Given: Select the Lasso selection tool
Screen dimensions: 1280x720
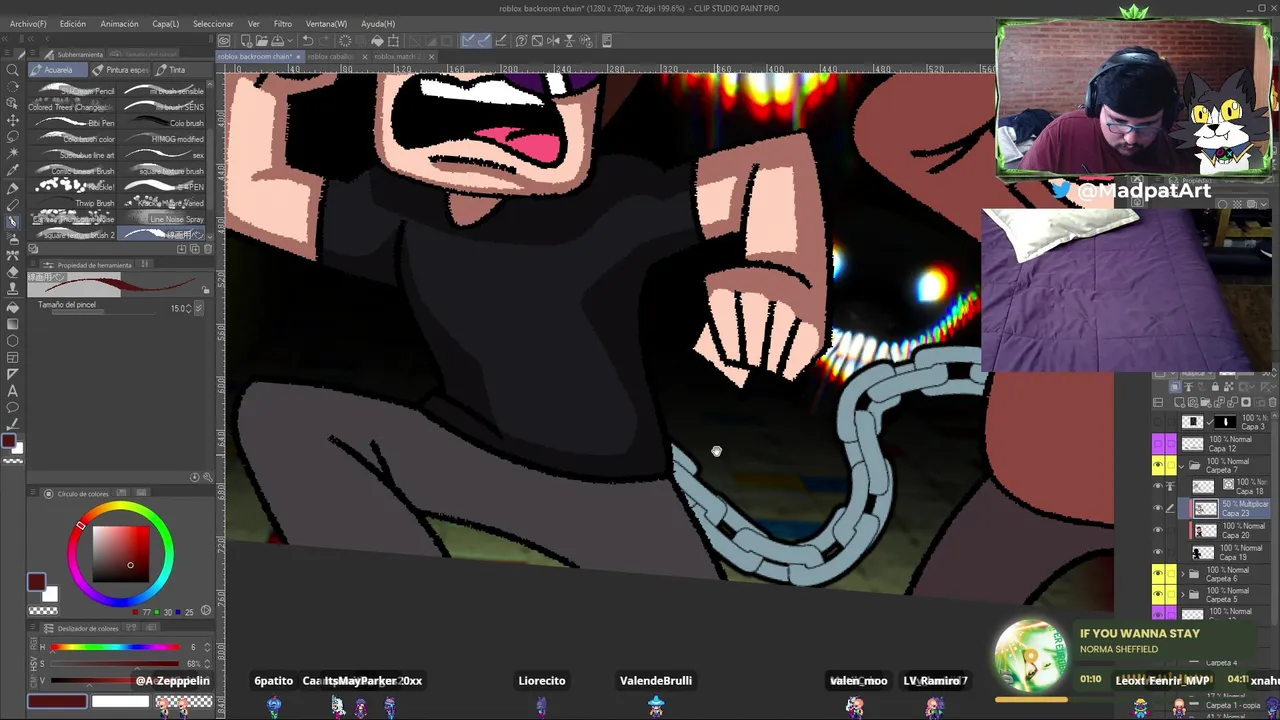Looking at the screenshot, I should [x=13, y=137].
